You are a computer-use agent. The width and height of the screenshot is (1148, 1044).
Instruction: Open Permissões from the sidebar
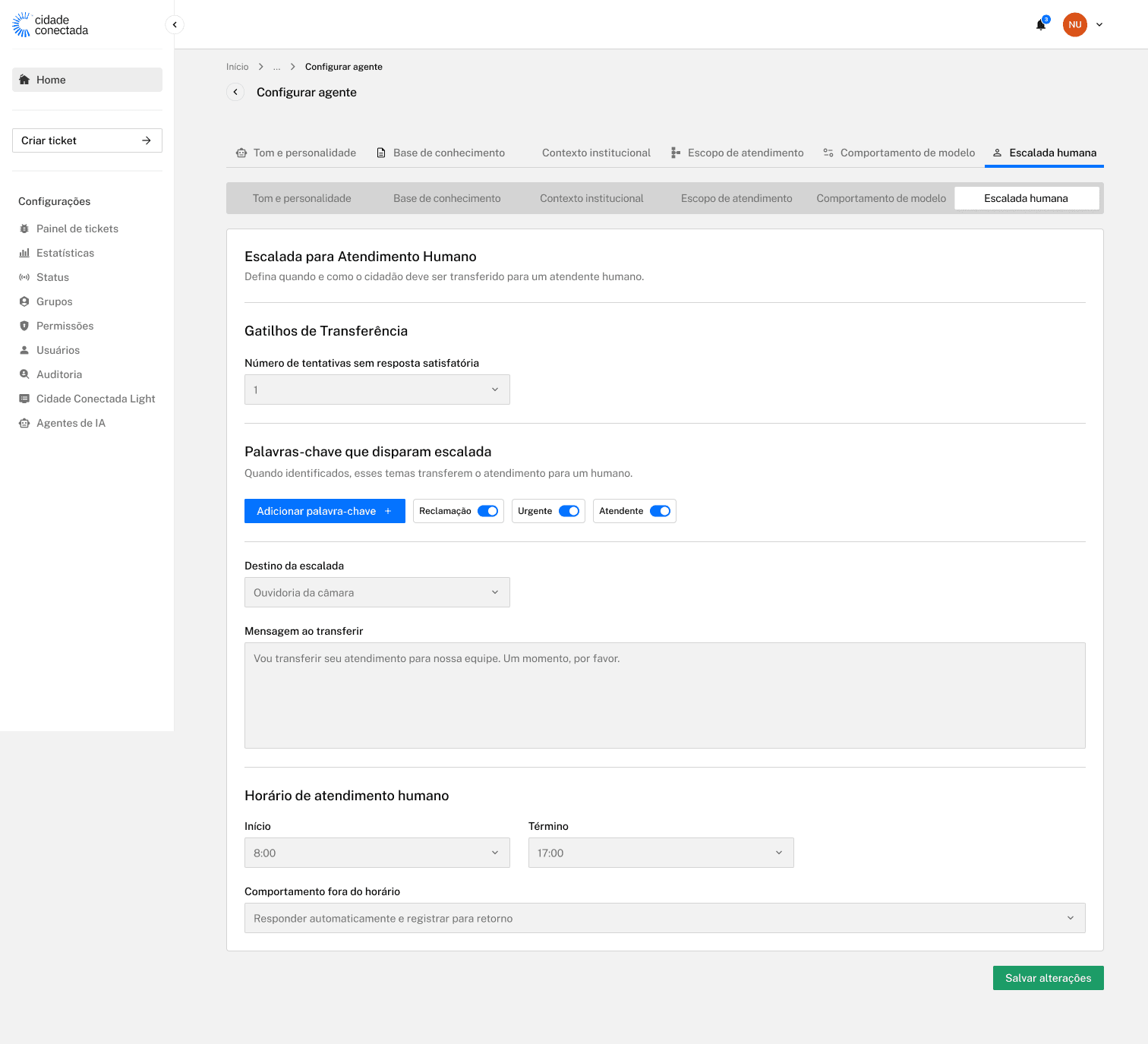click(x=65, y=326)
